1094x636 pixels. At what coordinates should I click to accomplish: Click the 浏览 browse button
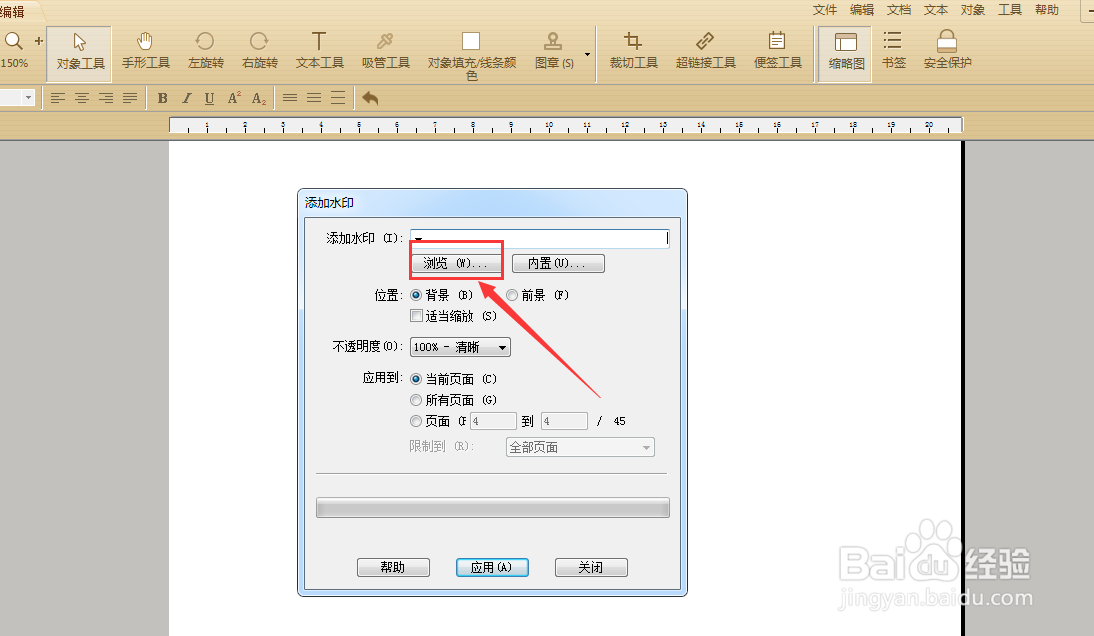tap(456, 263)
